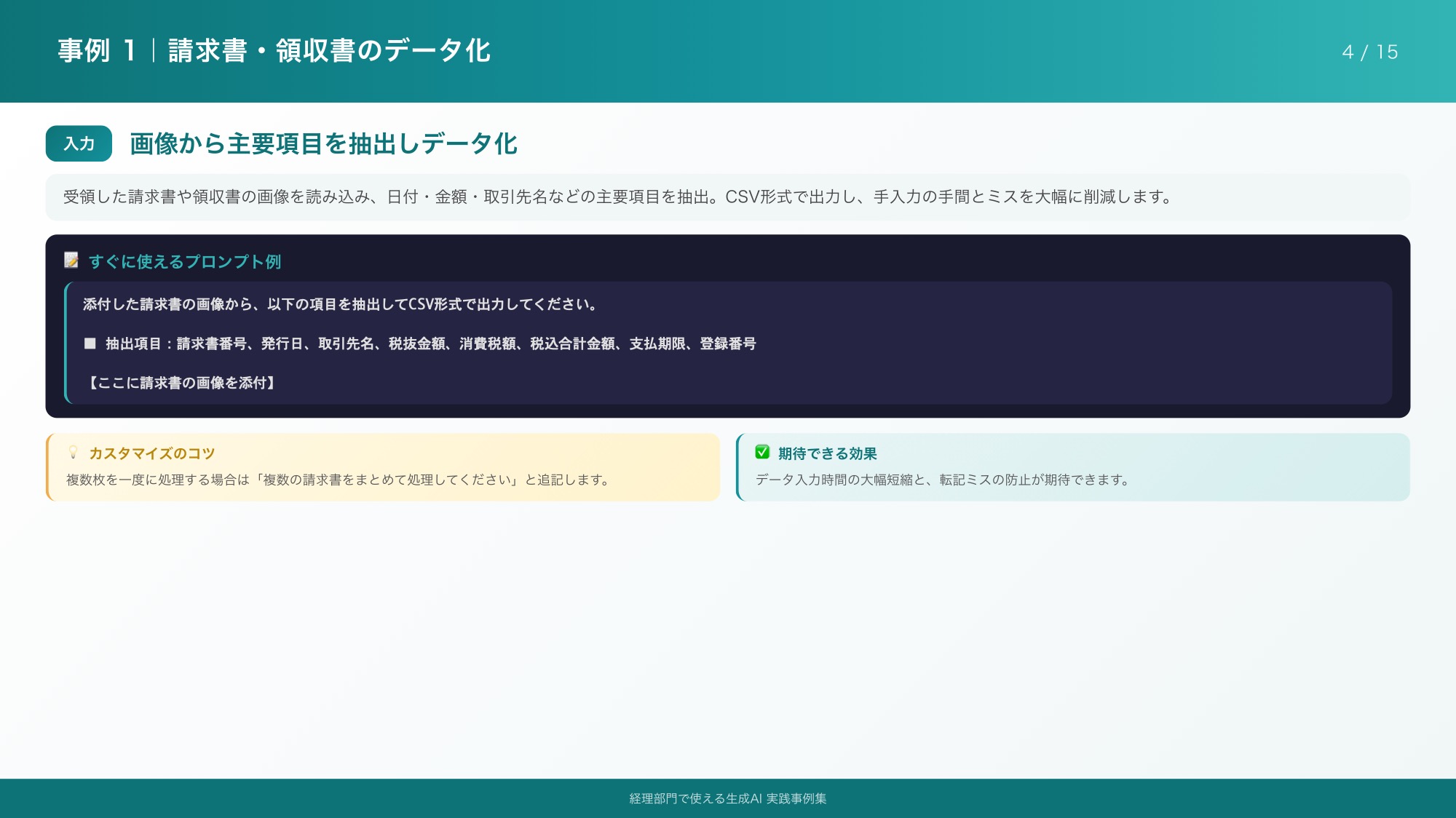This screenshot has width=1456, height=818.
Task: Select the heading 画像から主要項目を抽出しデータ化
Action: tap(323, 143)
